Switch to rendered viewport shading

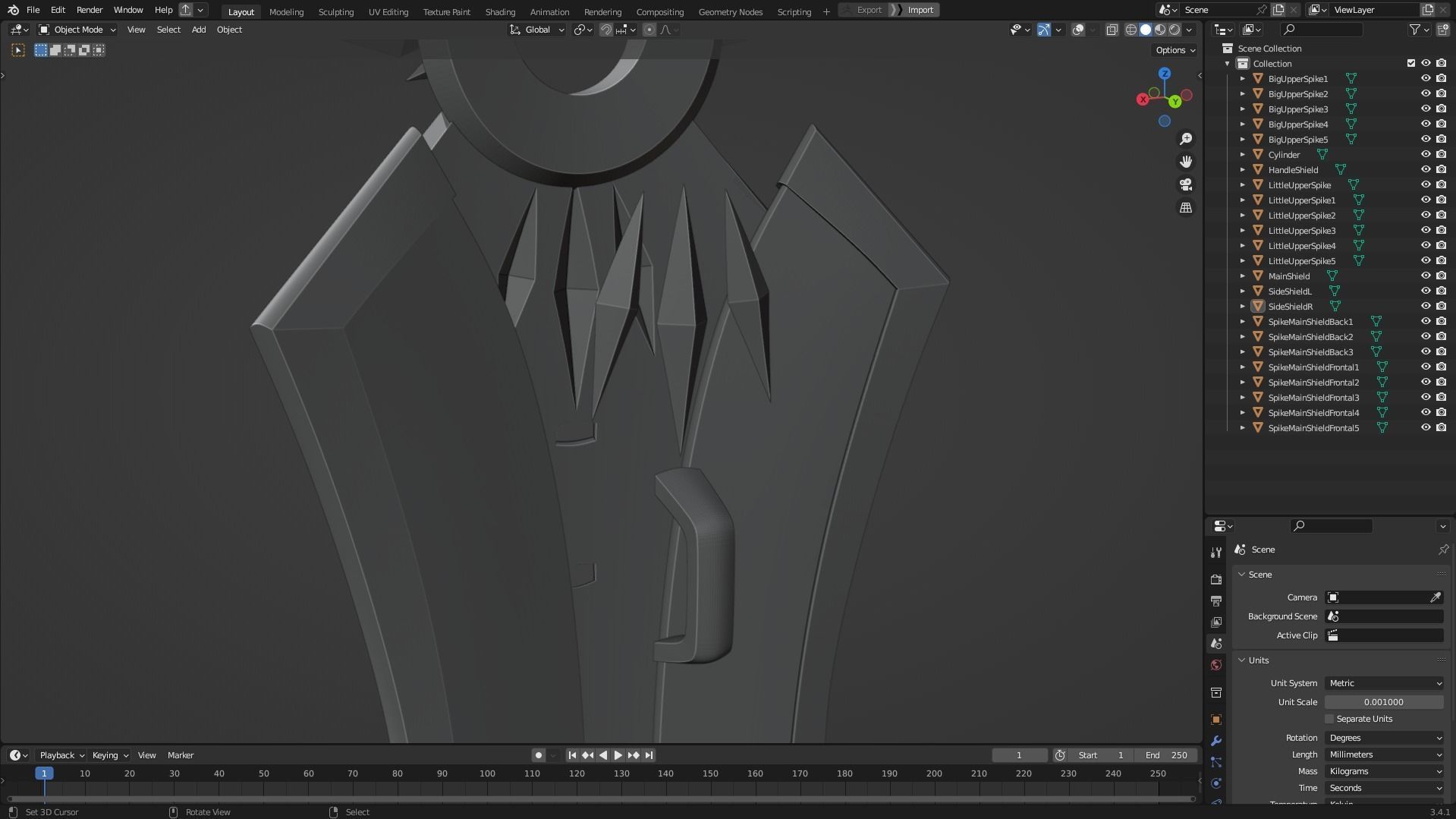point(1175,30)
